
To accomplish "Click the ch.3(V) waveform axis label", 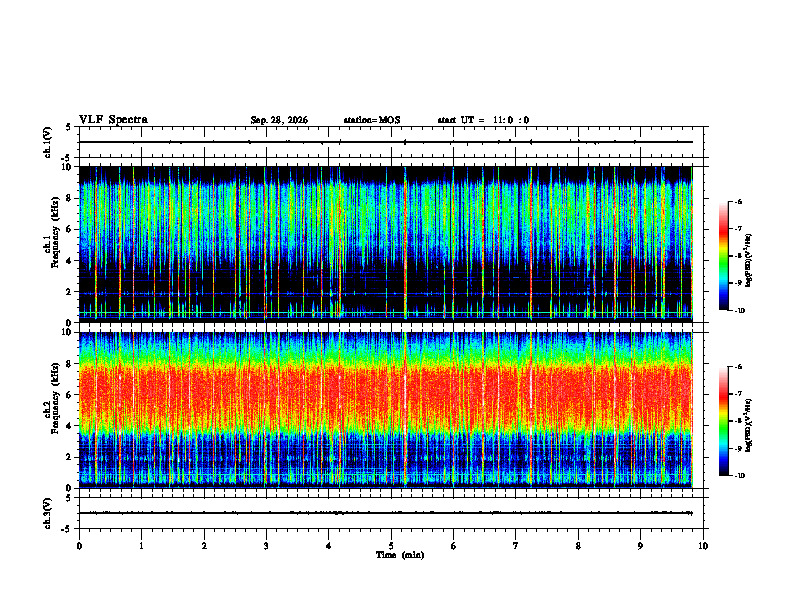I will click(47, 513).
